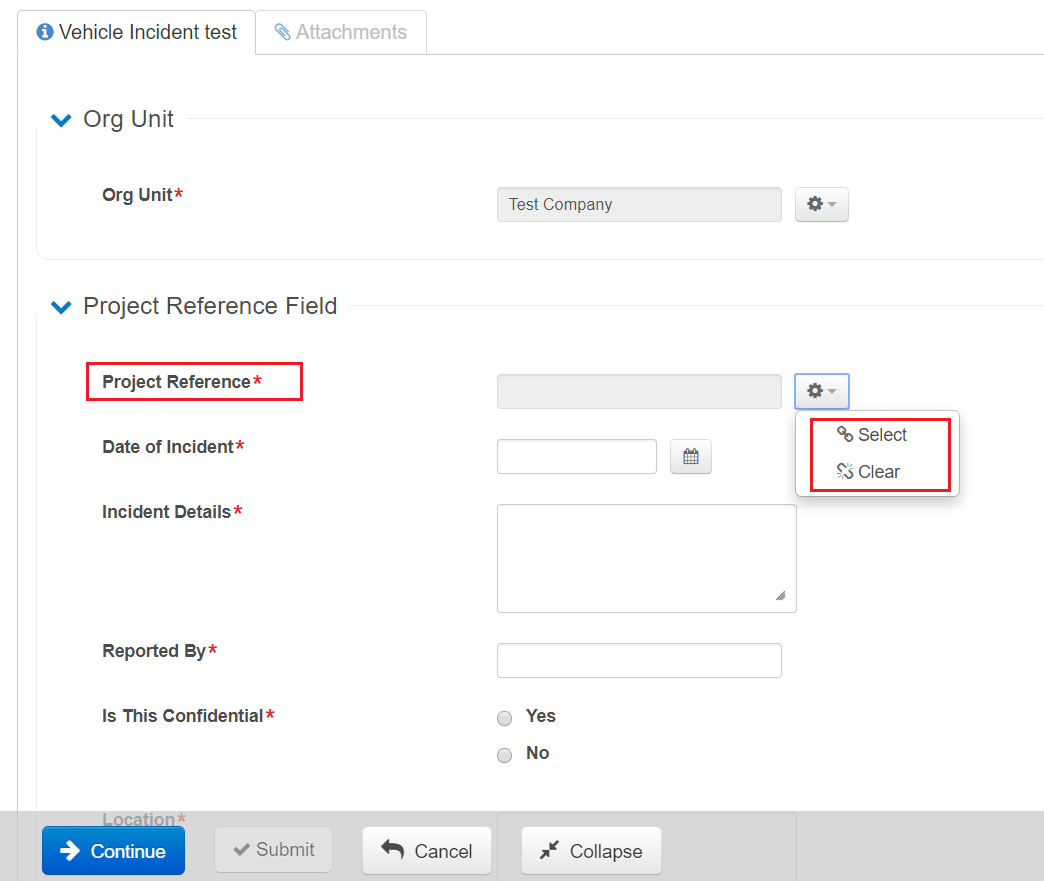1044x881 pixels.
Task: Click the Project Reference gear dropdown
Action: 821,391
